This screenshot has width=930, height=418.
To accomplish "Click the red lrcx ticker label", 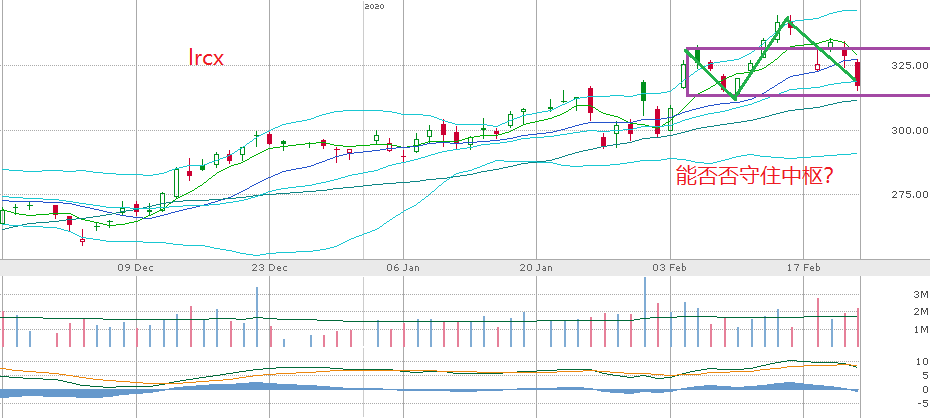I will pos(205,58).
